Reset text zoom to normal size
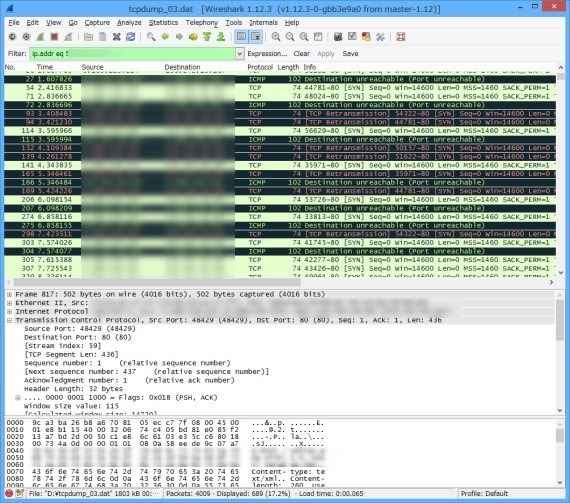This screenshot has width=570, height=503. point(304,37)
